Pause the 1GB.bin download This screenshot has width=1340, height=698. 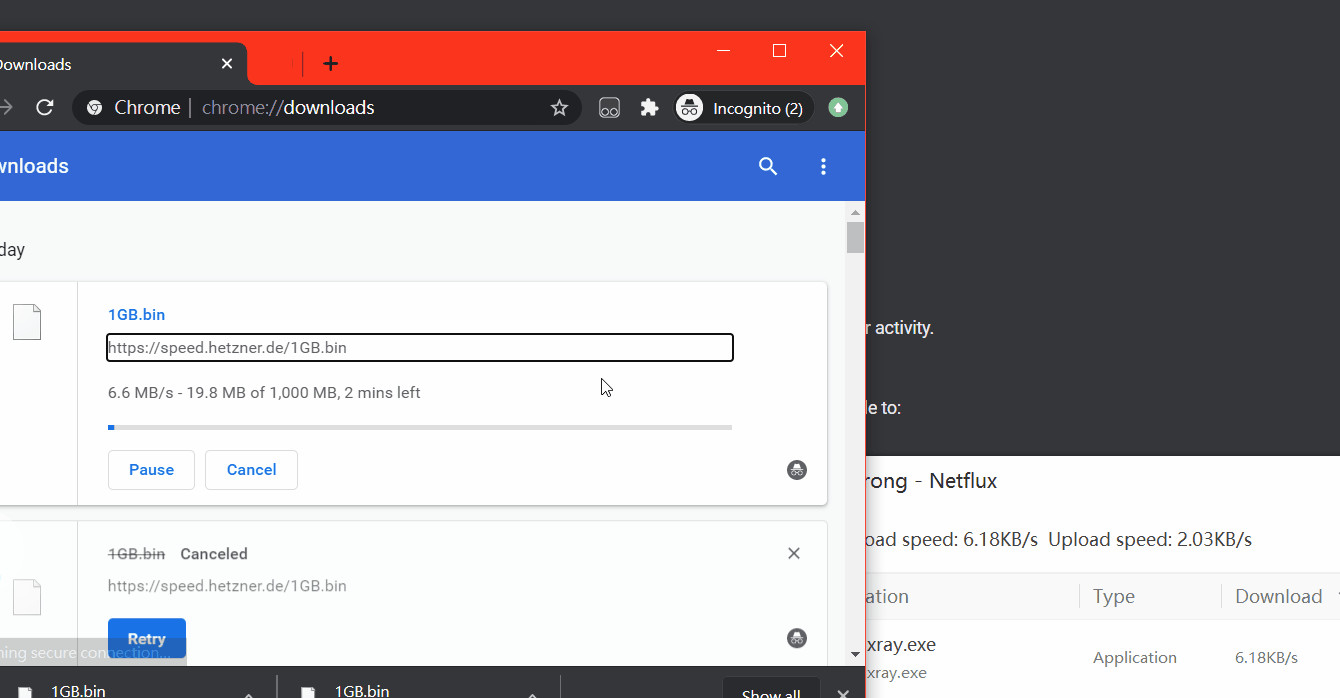[151, 470]
